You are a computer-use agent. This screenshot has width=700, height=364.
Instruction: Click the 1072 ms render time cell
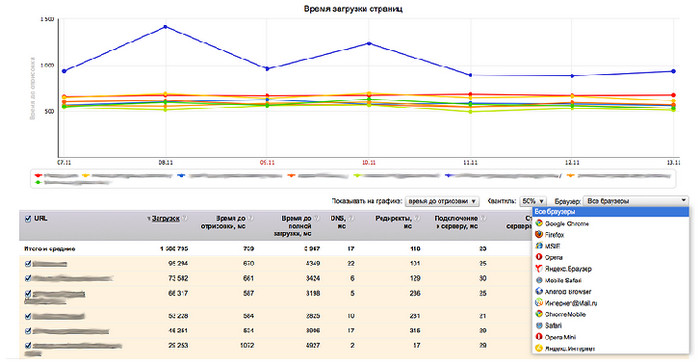pyautogui.click(x=246, y=345)
